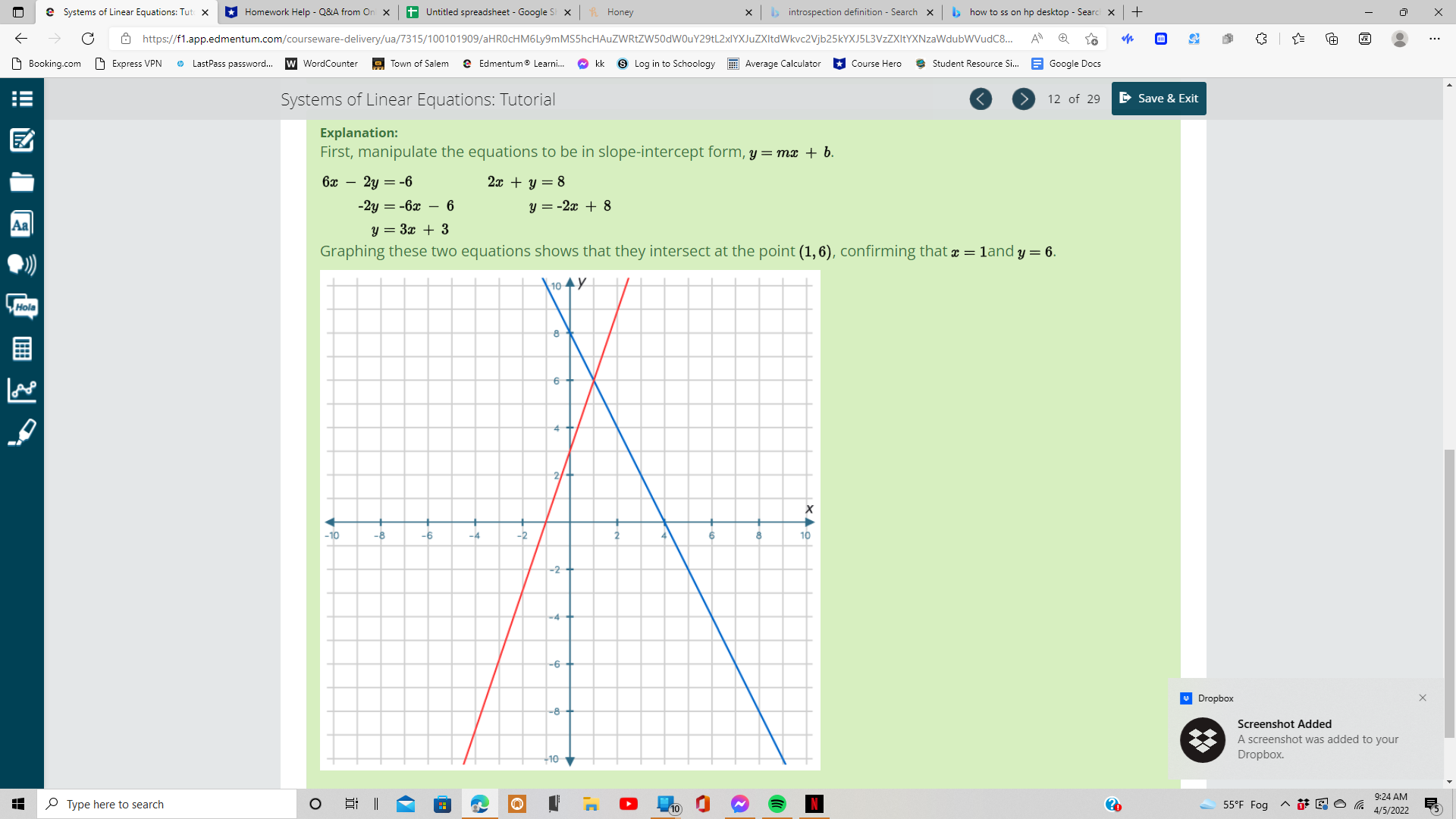Open the dictionary Aa tool
The image size is (1456, 819).
click(22, 224)
